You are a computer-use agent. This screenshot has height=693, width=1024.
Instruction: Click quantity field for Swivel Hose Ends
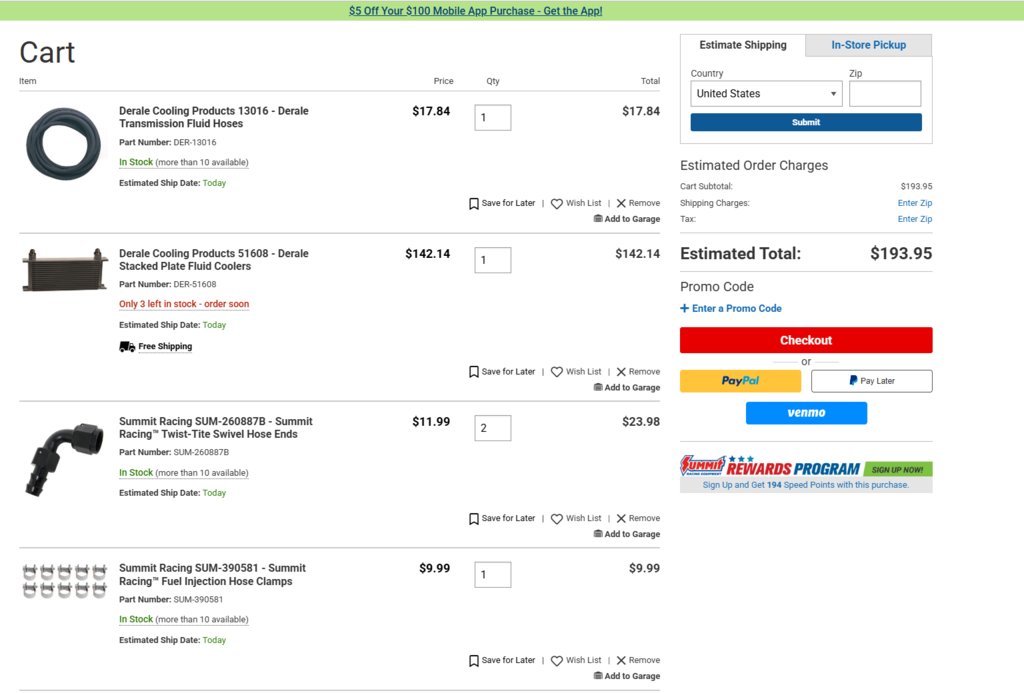point(492,428)
